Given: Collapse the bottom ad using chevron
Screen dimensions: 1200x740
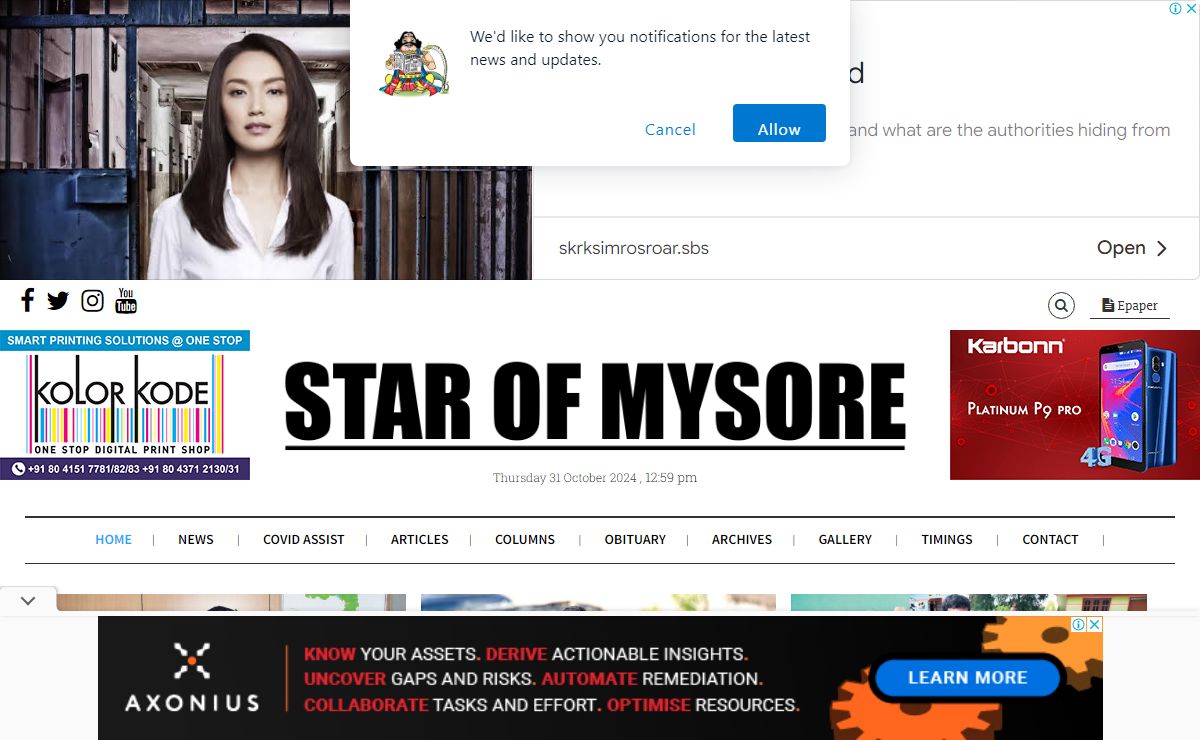Looking at the screenshot, I should 28,601.
